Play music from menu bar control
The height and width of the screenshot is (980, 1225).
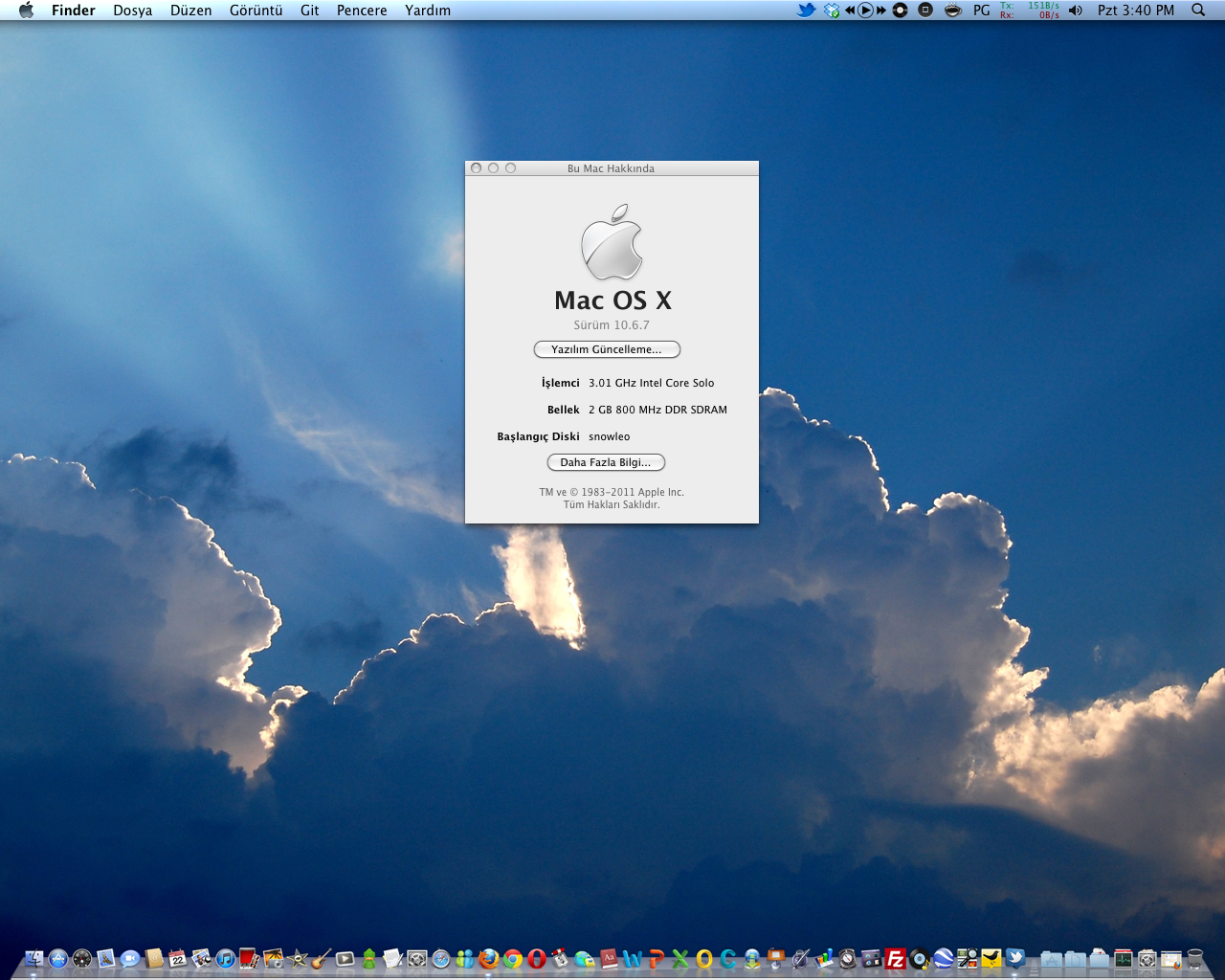point(865,10)
